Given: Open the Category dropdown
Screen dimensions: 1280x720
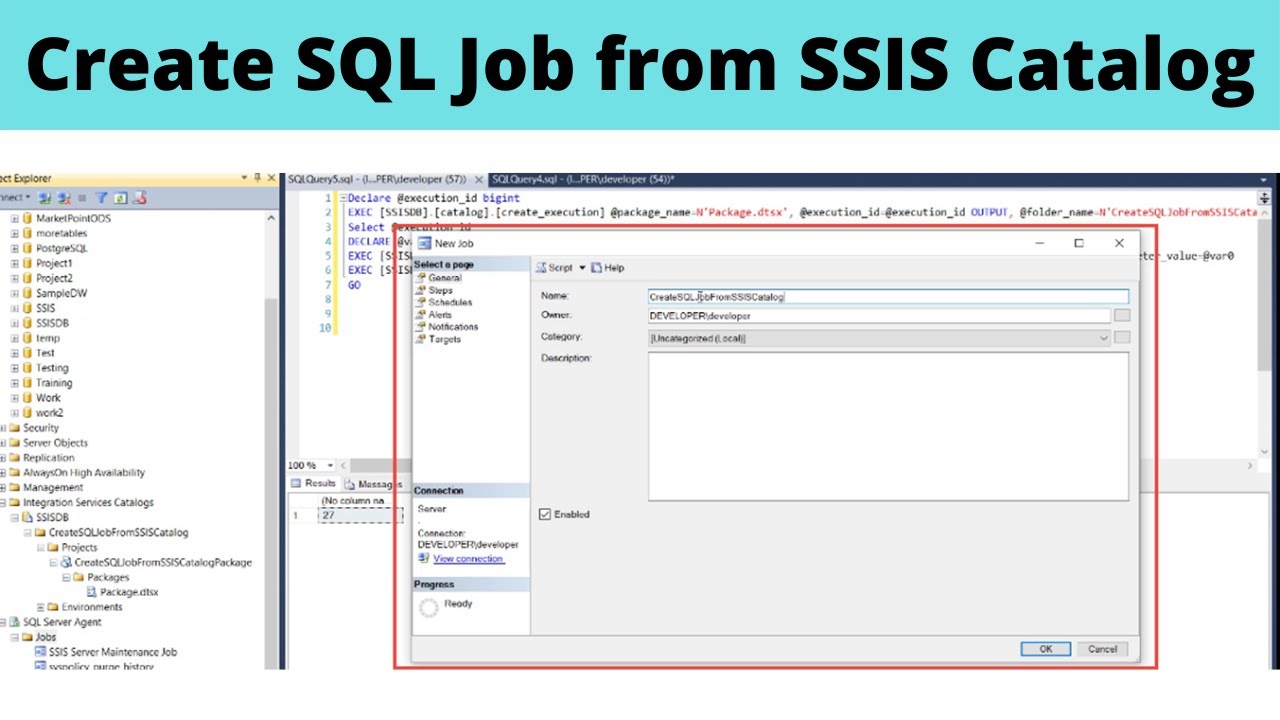Looking at the screenshot, I should pyautogui.click(x=879, y=338).
